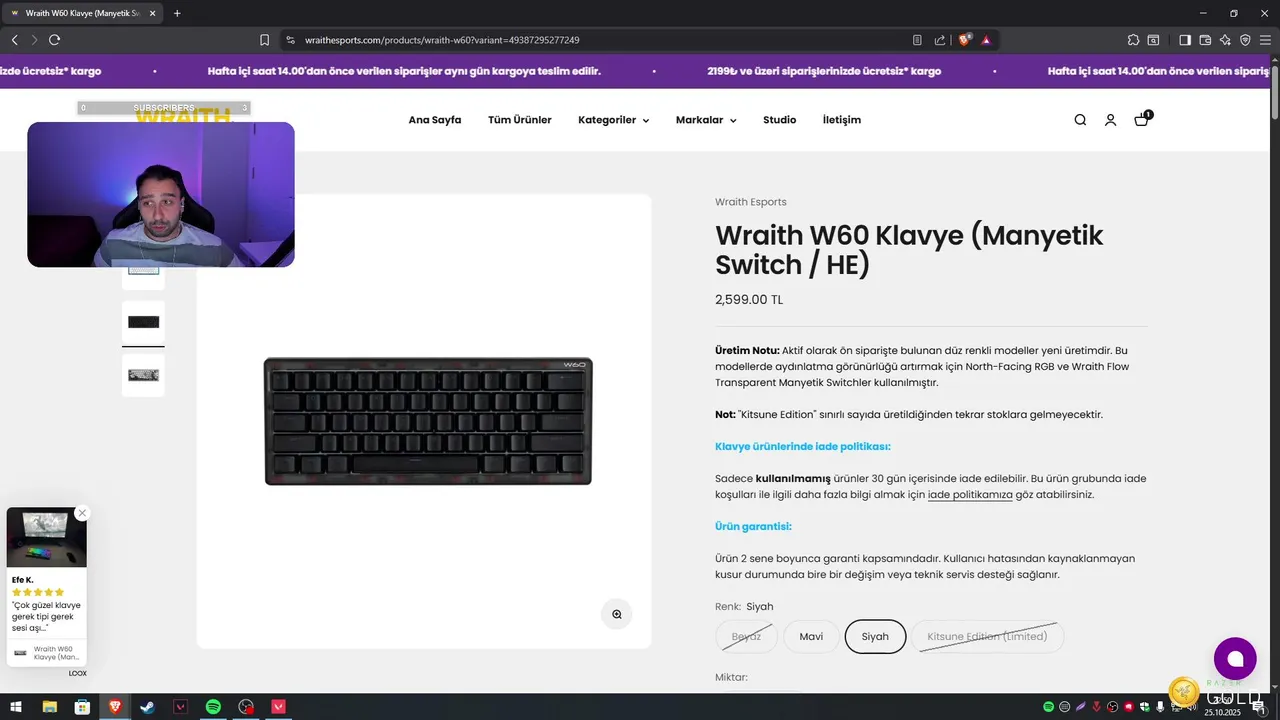Expand the Kategoriler dropdown menu

pyautogui.click(x=613, y=120)
